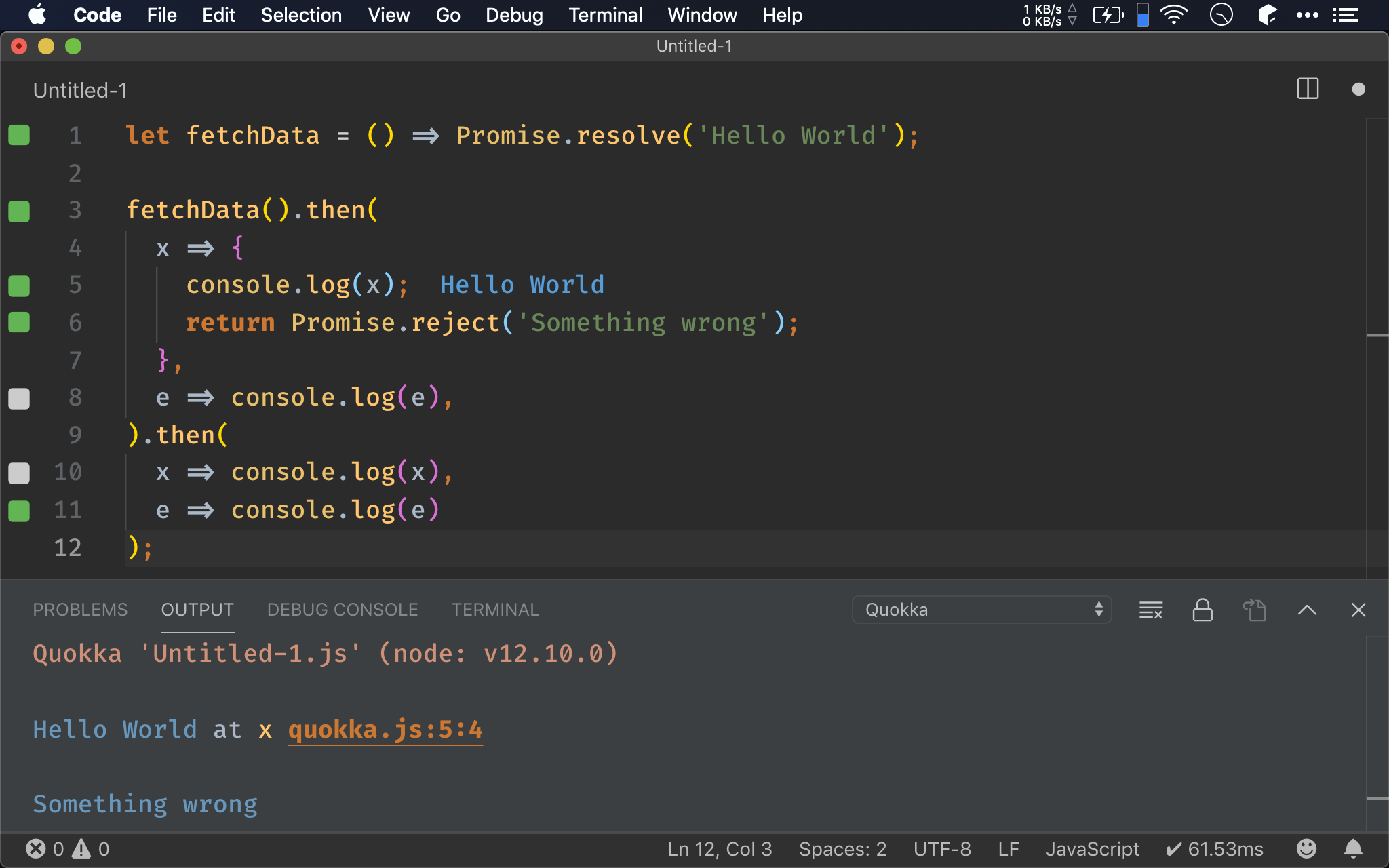Switch to the PROBLEMS tab

pos(80,610)
